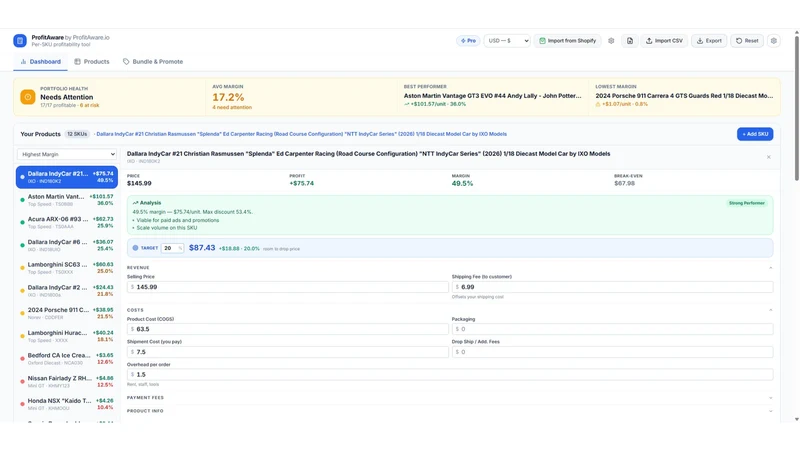Screen dimensions: 800x450
Task: Select Honda NSX "Kaido T... product row
Action: tap(67, 404)
